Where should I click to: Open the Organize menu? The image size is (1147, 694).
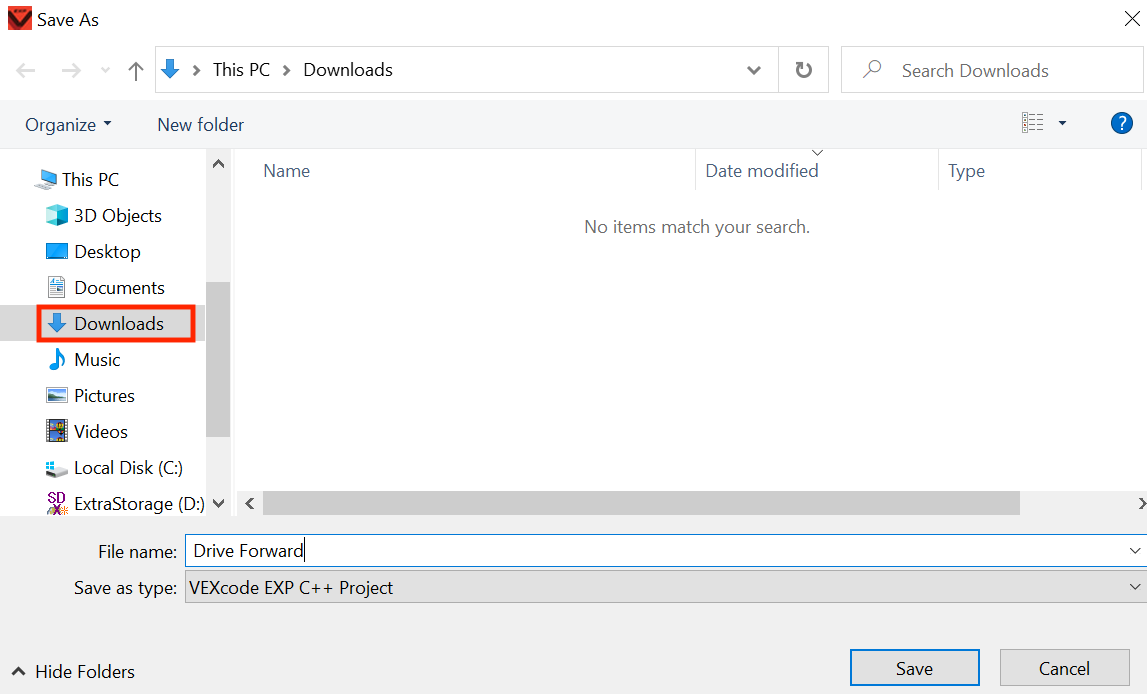pos(68,125)
